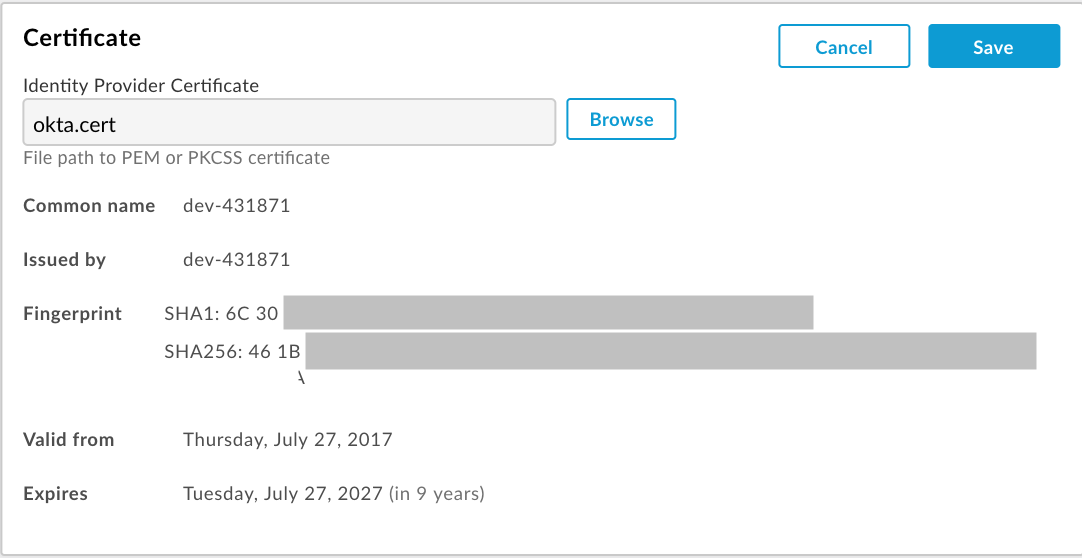
Task: Select the dev-431871 Common name value
Action: click(x=237, y=206)
